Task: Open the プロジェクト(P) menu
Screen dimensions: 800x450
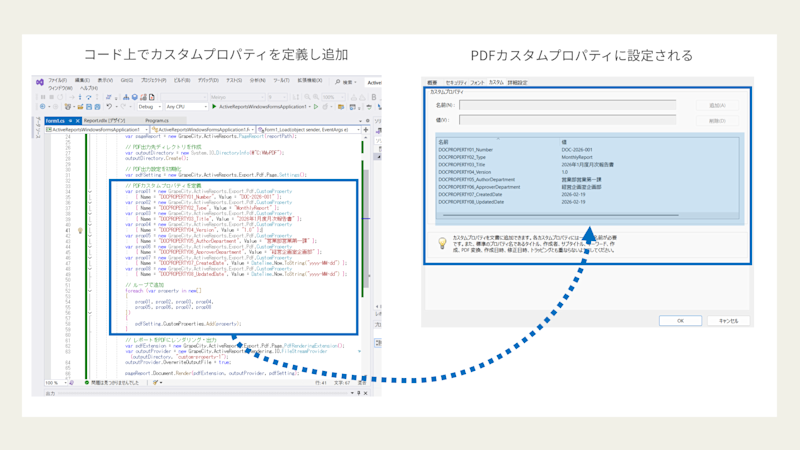Action: pos(154,81)
